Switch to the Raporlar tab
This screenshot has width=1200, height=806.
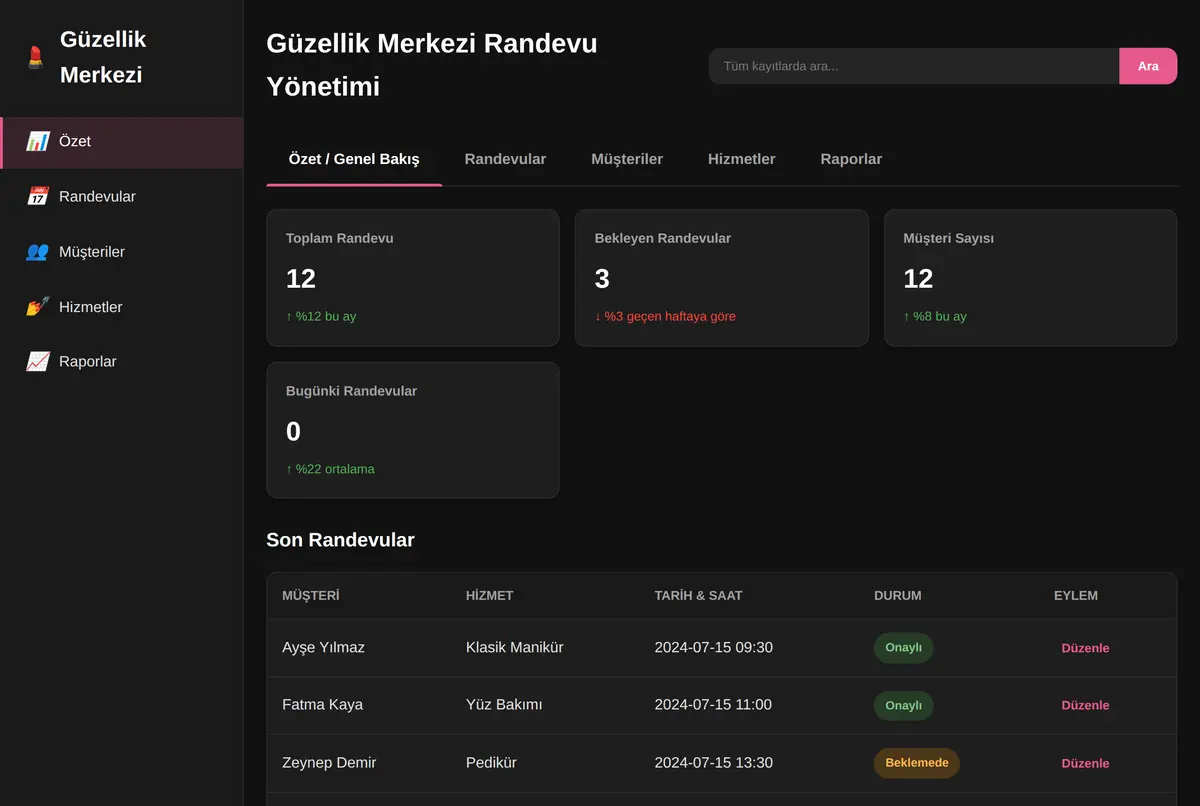pyautogui.click(x=851, y=159)
